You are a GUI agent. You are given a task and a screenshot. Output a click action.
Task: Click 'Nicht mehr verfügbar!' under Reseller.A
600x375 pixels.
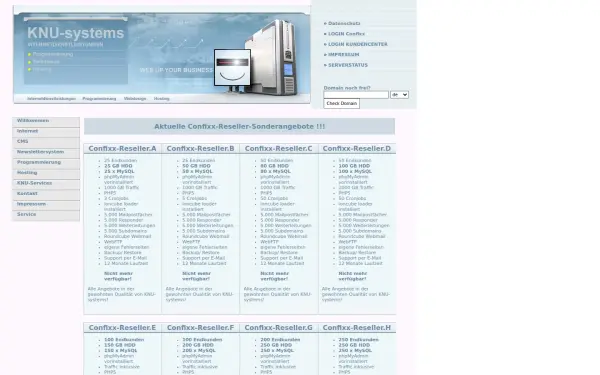click(x=118, y=276)
